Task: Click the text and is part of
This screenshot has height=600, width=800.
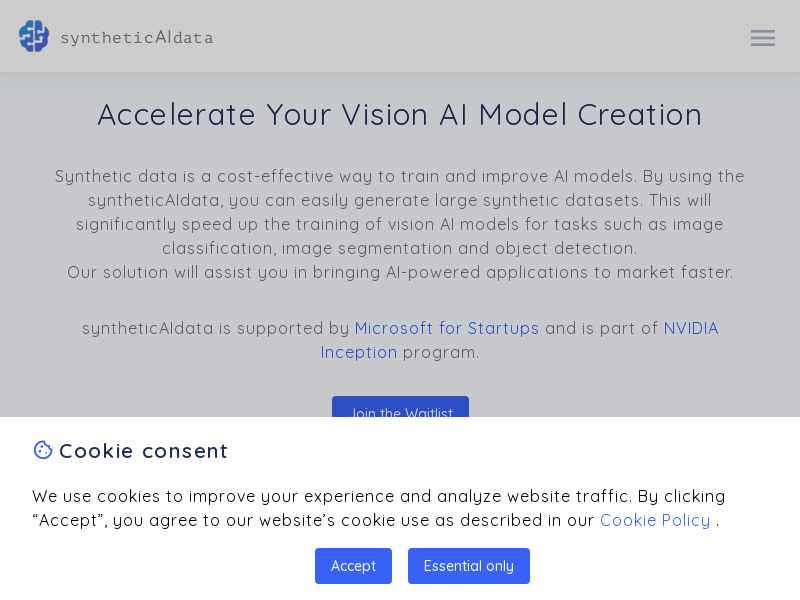Action: coord(601,328)
